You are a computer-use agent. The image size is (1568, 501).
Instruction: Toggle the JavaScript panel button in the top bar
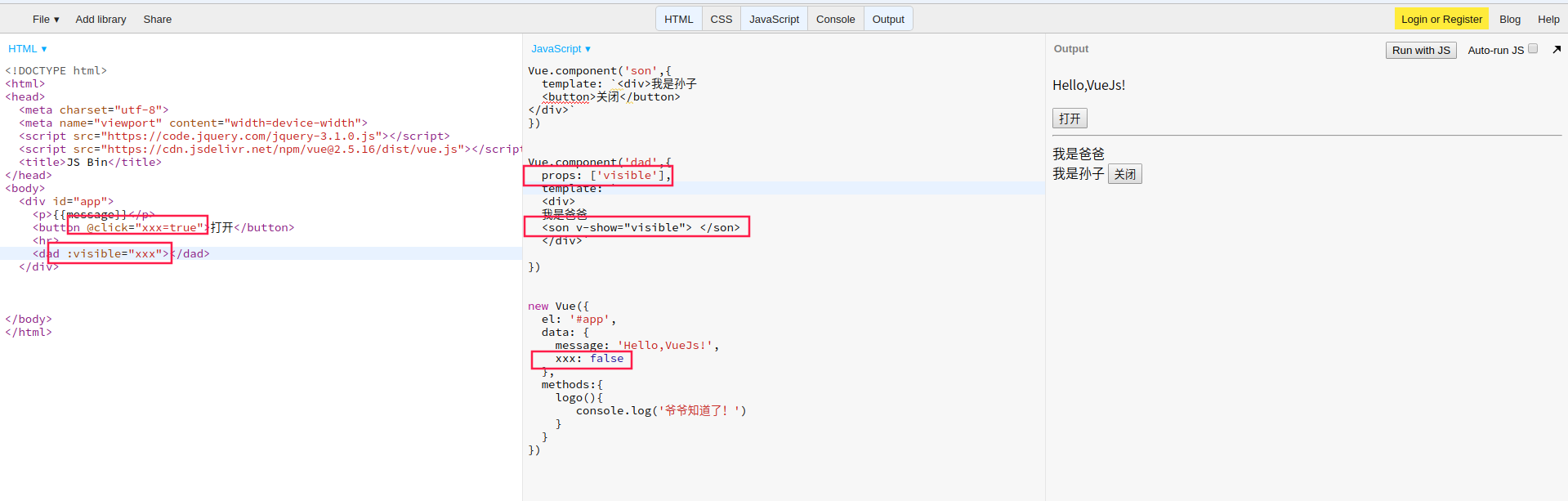[774, 19]
